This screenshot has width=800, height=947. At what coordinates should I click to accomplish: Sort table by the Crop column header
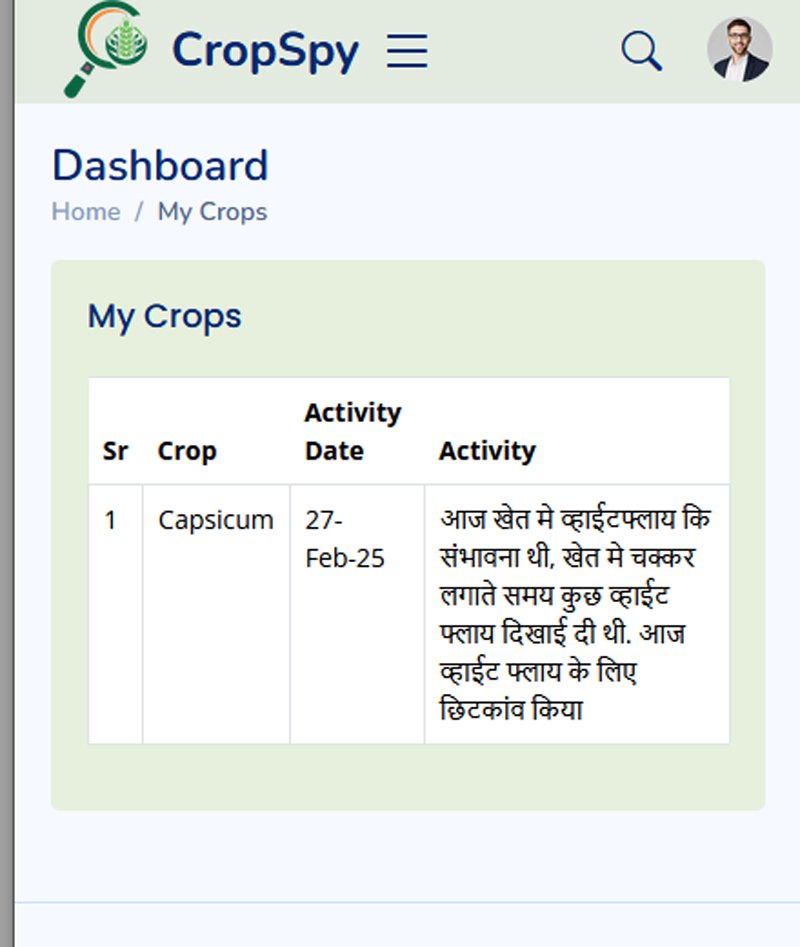[187, 450]
